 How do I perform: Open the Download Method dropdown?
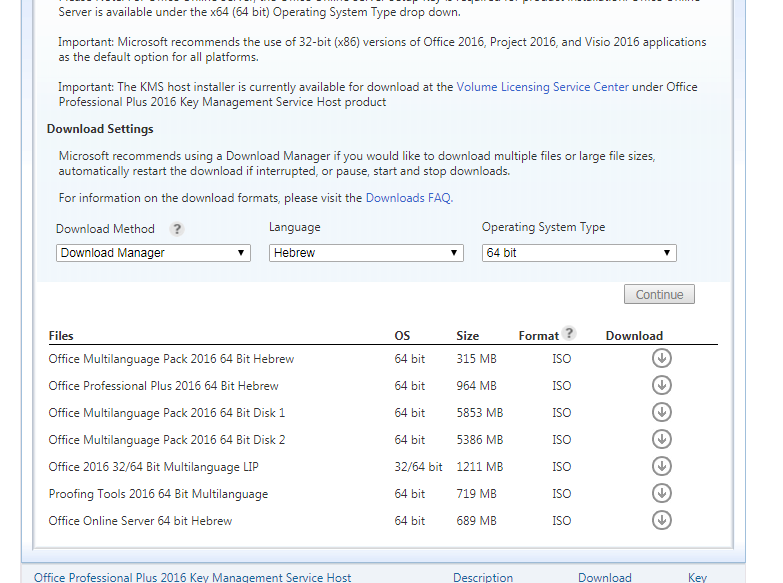153,253
